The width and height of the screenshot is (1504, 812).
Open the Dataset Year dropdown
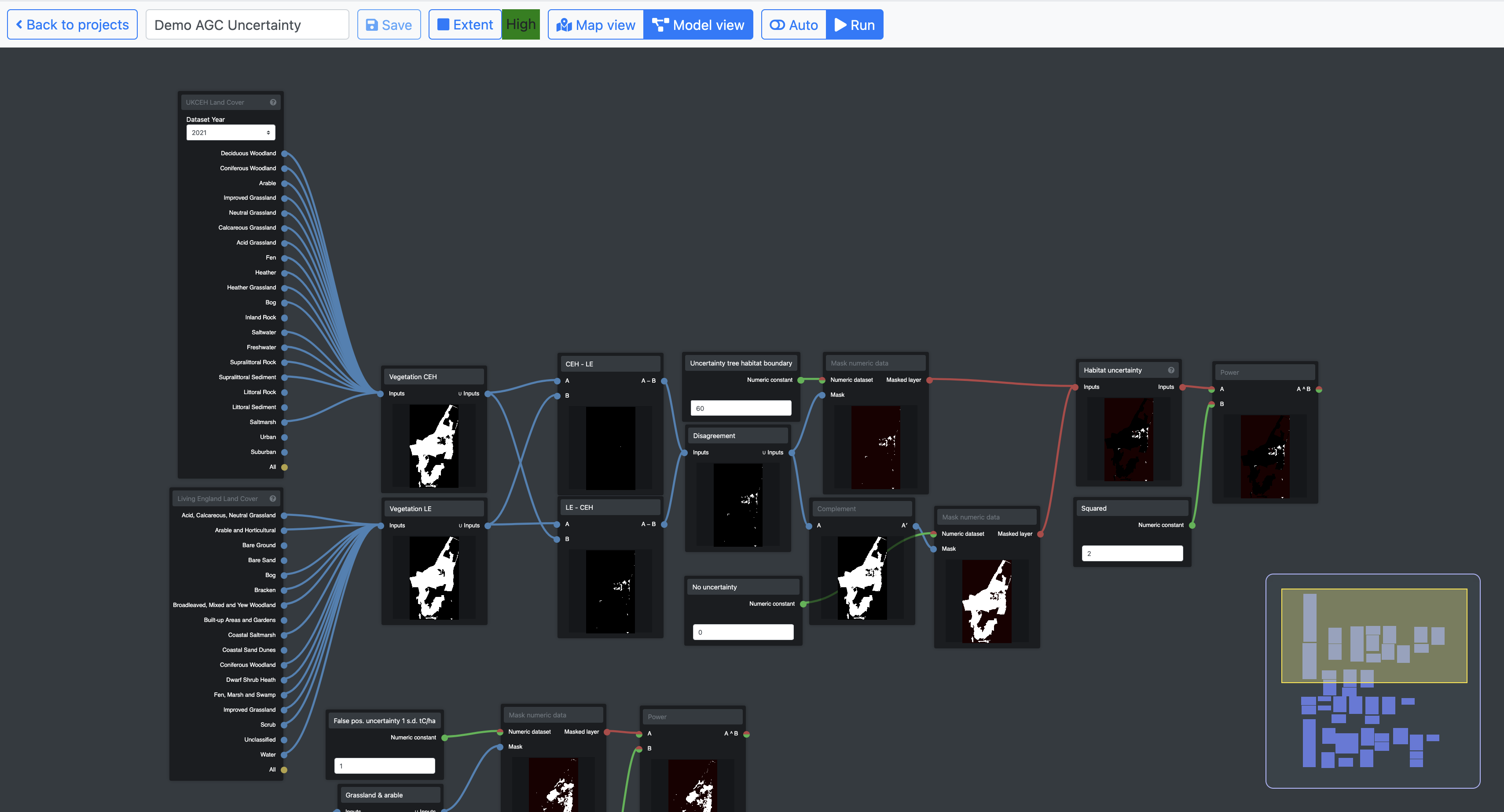pyautogui.click(x=231, y=132)
